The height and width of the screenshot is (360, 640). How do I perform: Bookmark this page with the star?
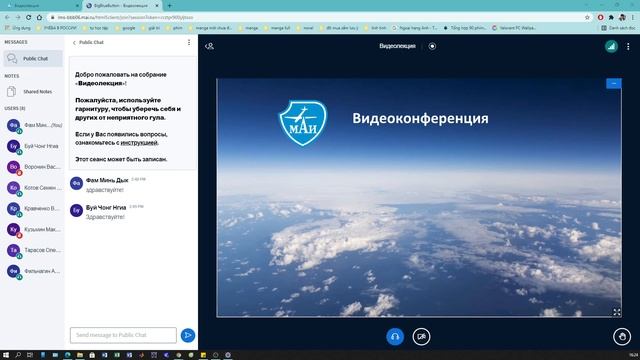click(x=587, y=17)
